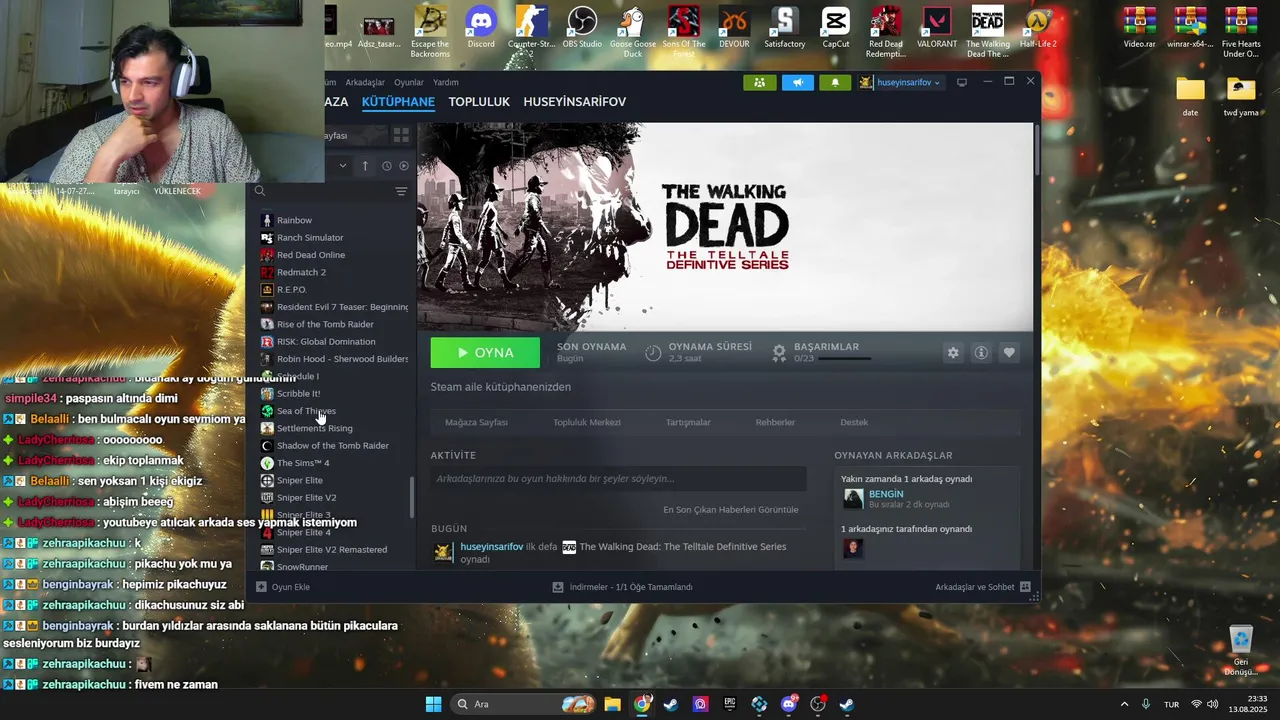The image size is (1280, 720).
Task: Select the DEVOUR desktop shortcut
Action: point(734,28)
